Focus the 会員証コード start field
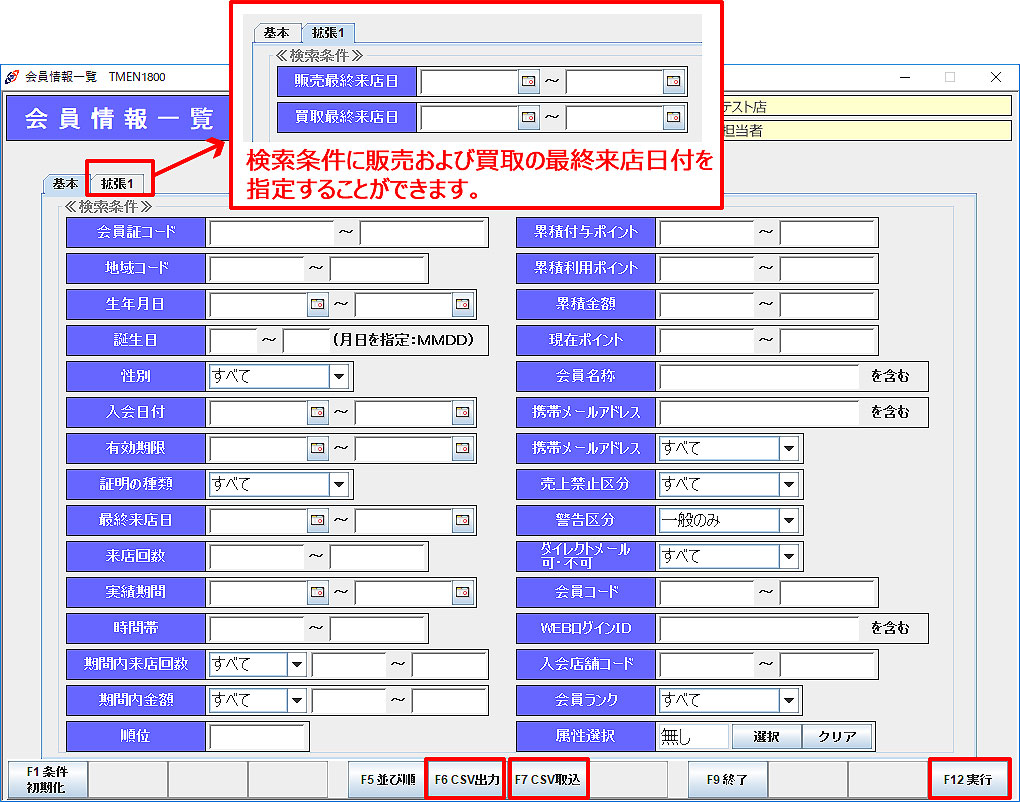Screen dimensions: 1020x802 coord(271,232)
